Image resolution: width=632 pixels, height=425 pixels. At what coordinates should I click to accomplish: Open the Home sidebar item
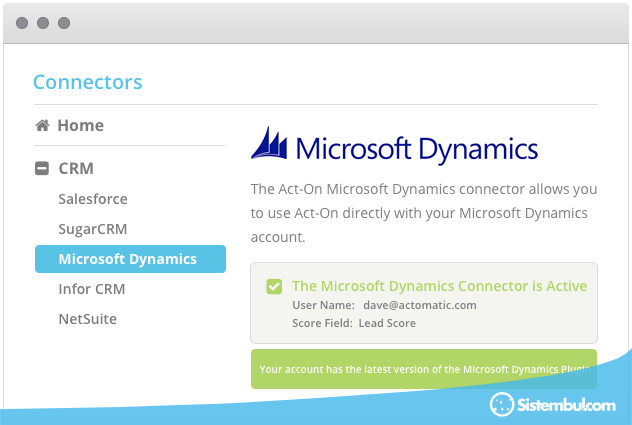(x=81, y=125)
